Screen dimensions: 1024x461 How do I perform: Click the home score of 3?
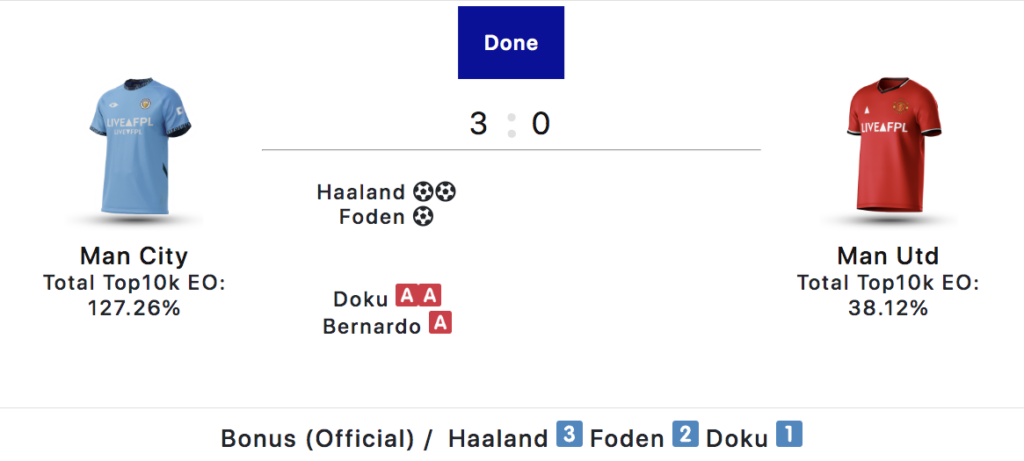coord(479,124)
